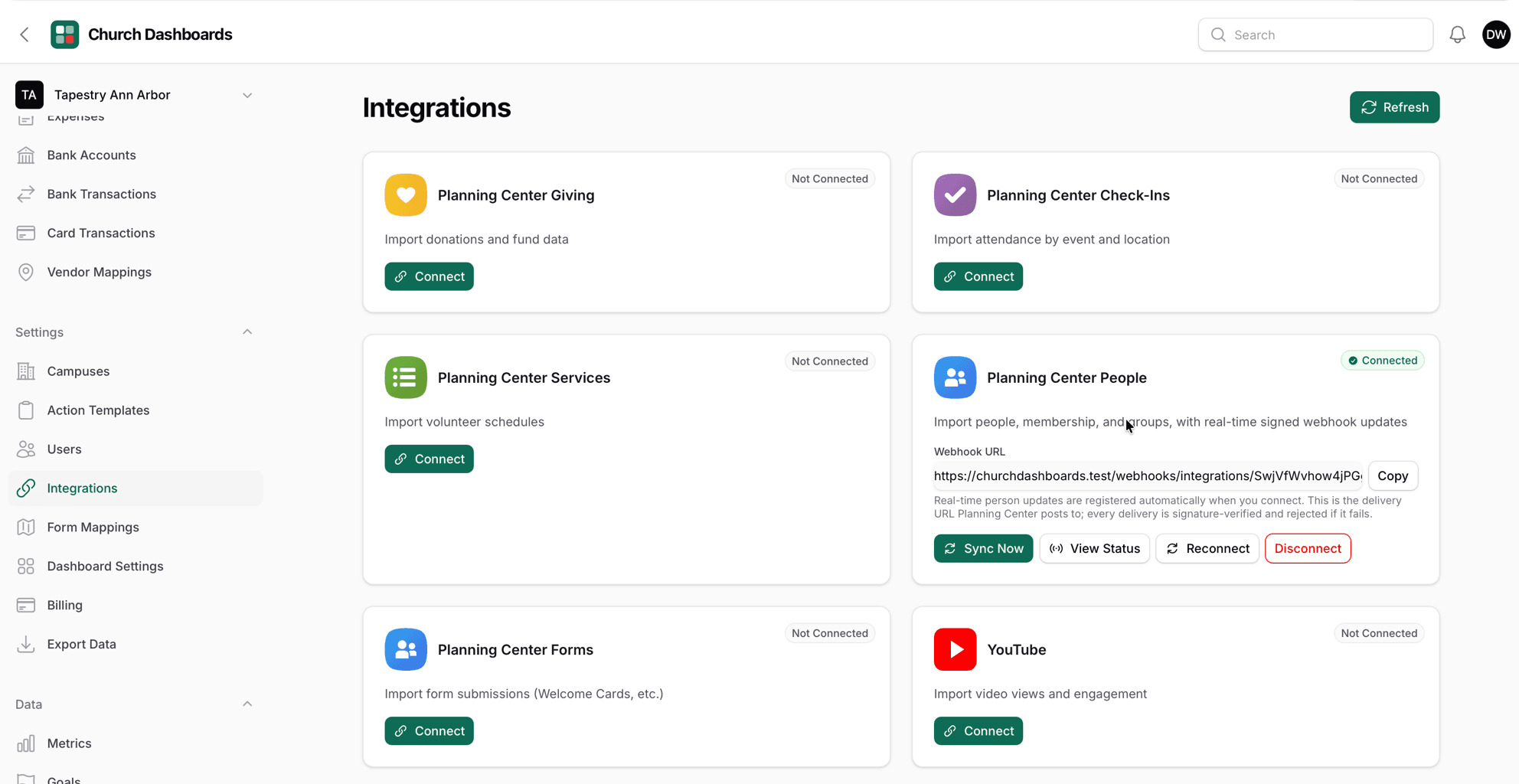Collapse the Settings section chevron
This screenshot has width=1519, height=784.
click(x=247, y=332)
